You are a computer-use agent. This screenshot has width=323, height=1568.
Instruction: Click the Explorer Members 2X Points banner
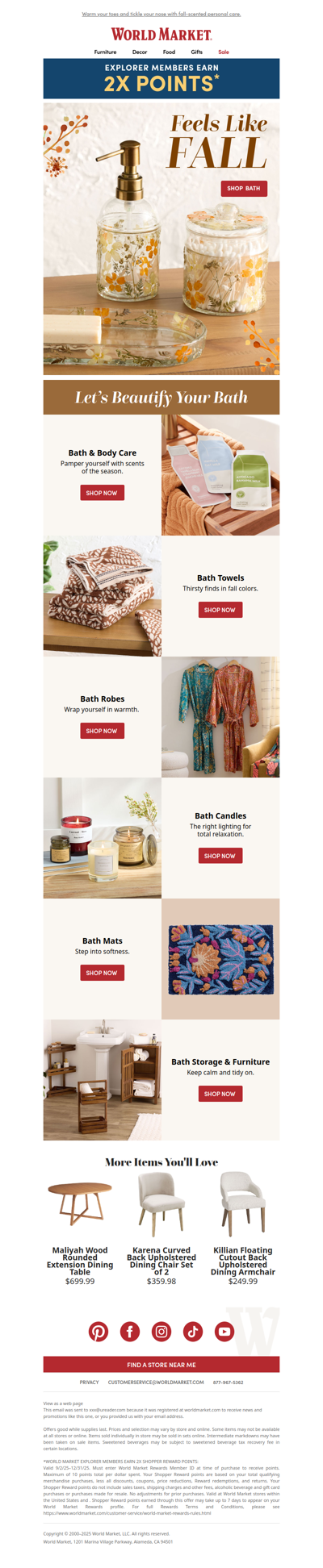(x=161, y=78)
